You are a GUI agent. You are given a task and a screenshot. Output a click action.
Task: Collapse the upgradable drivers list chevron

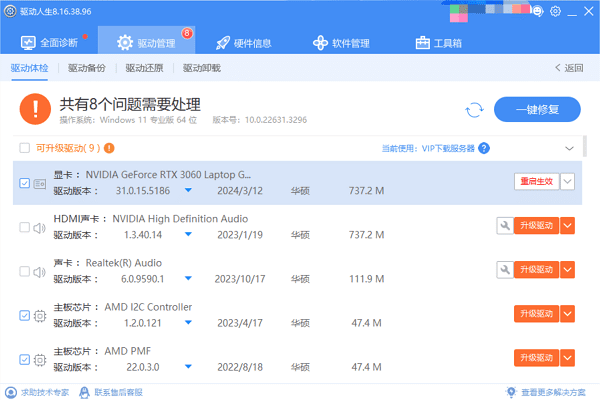pyautogui.click(x=570, y=148)
